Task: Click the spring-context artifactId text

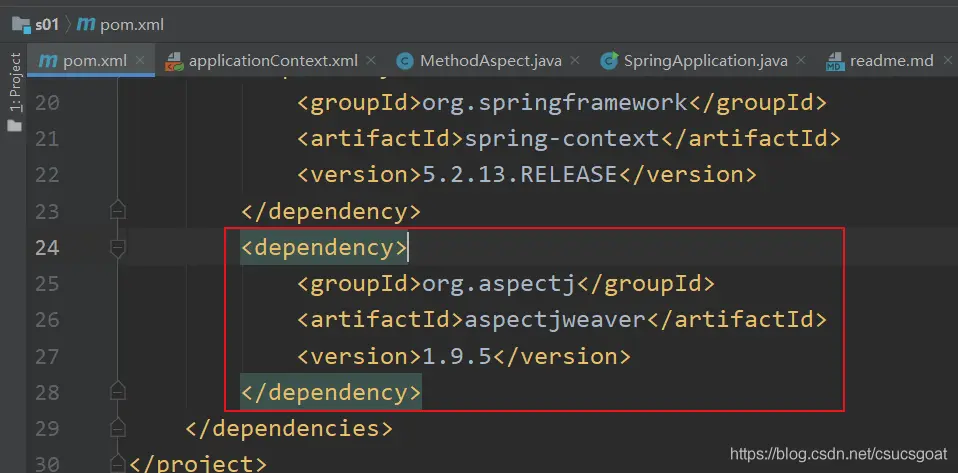Action: 562,139
